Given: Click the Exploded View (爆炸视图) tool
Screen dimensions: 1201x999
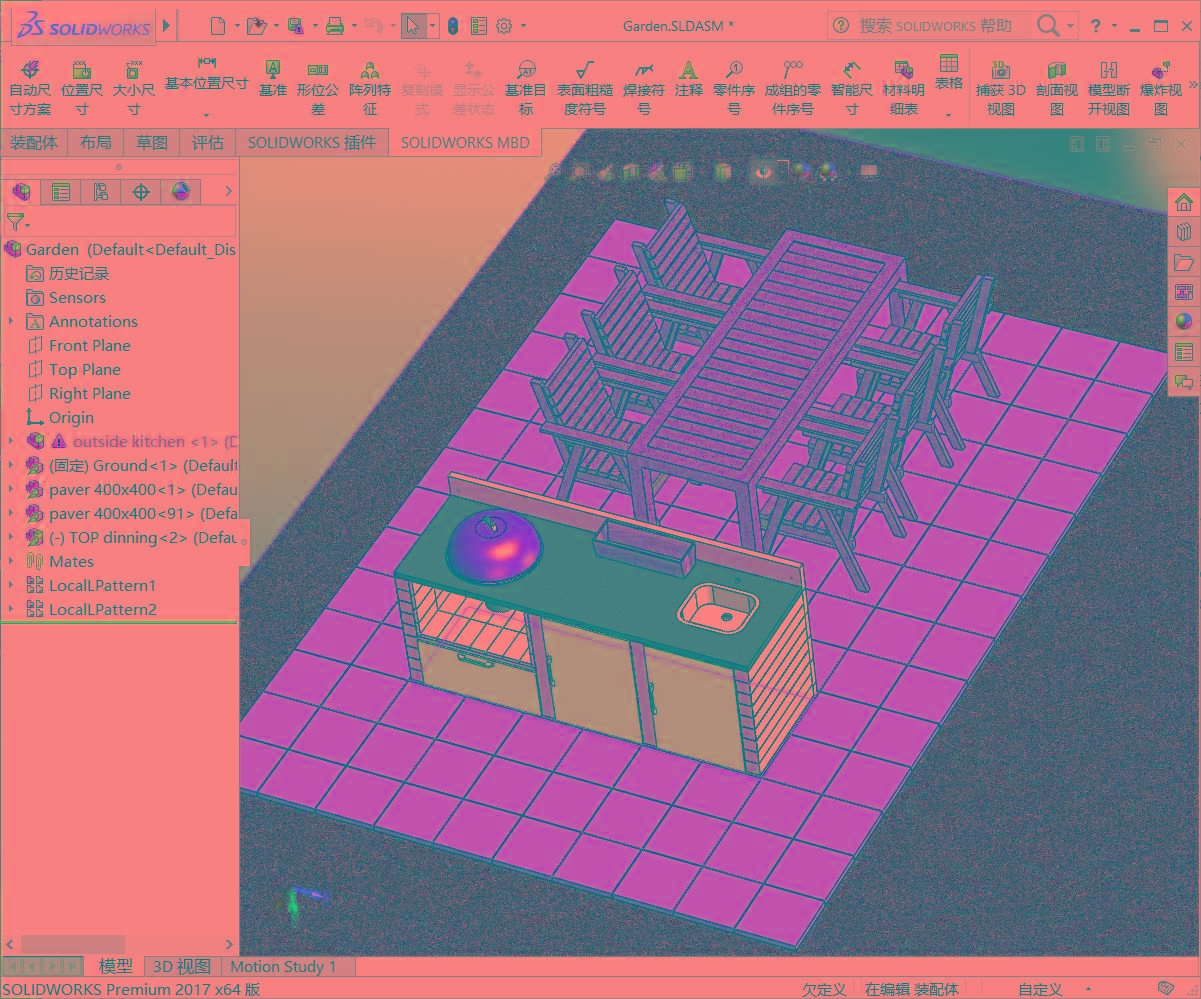Looking at the screenshot, I should coord(1160,88).
